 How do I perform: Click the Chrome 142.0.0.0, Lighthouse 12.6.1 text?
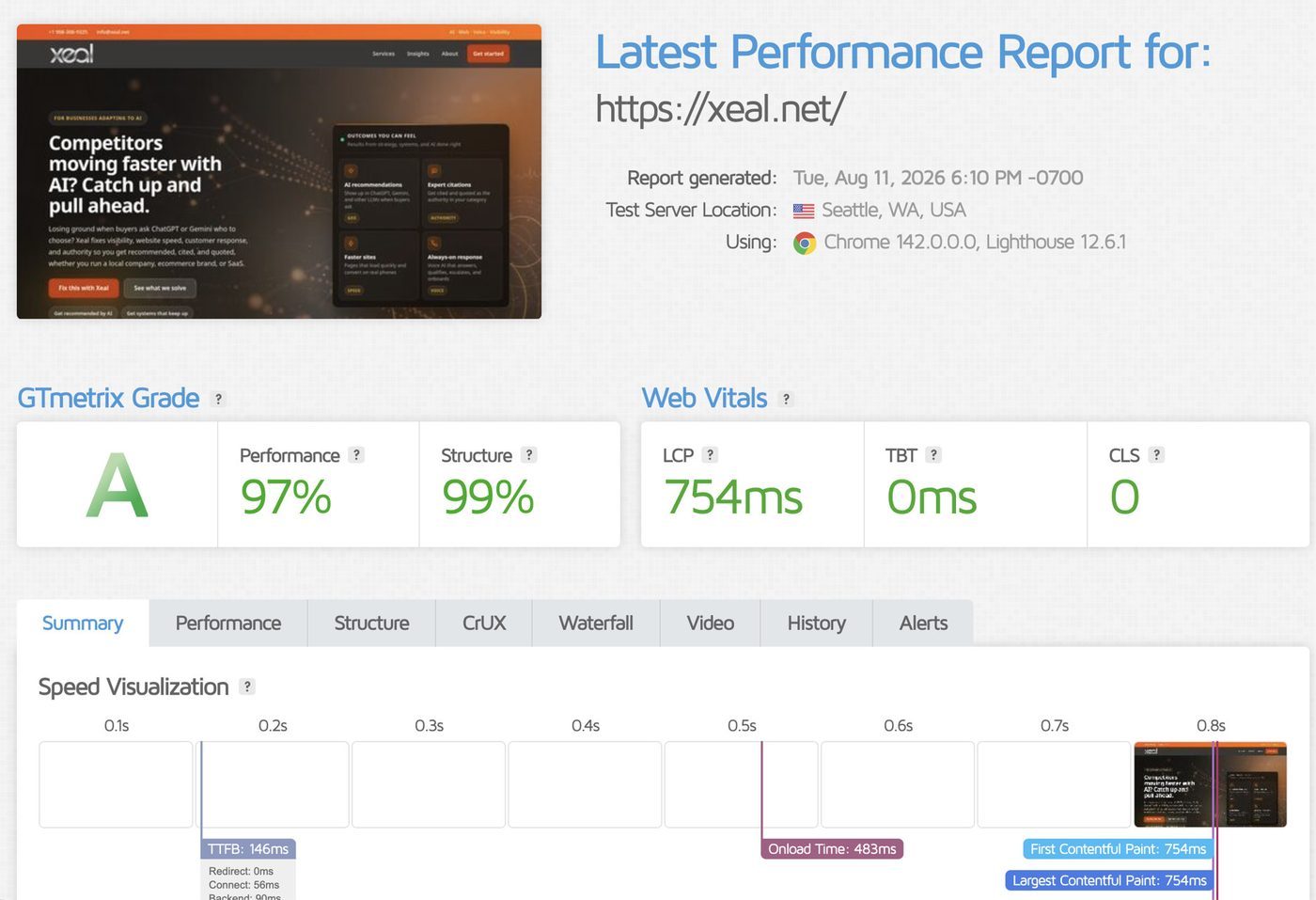click(x=975, y=242)
